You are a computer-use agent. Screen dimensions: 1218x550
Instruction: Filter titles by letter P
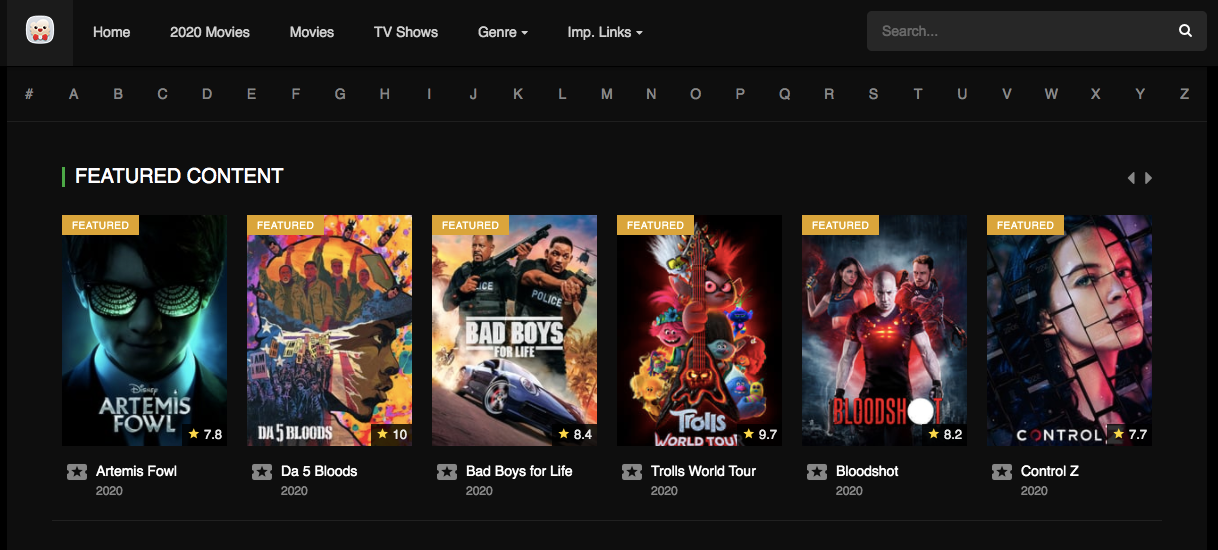pyautogui.click(x=740, y=94)
